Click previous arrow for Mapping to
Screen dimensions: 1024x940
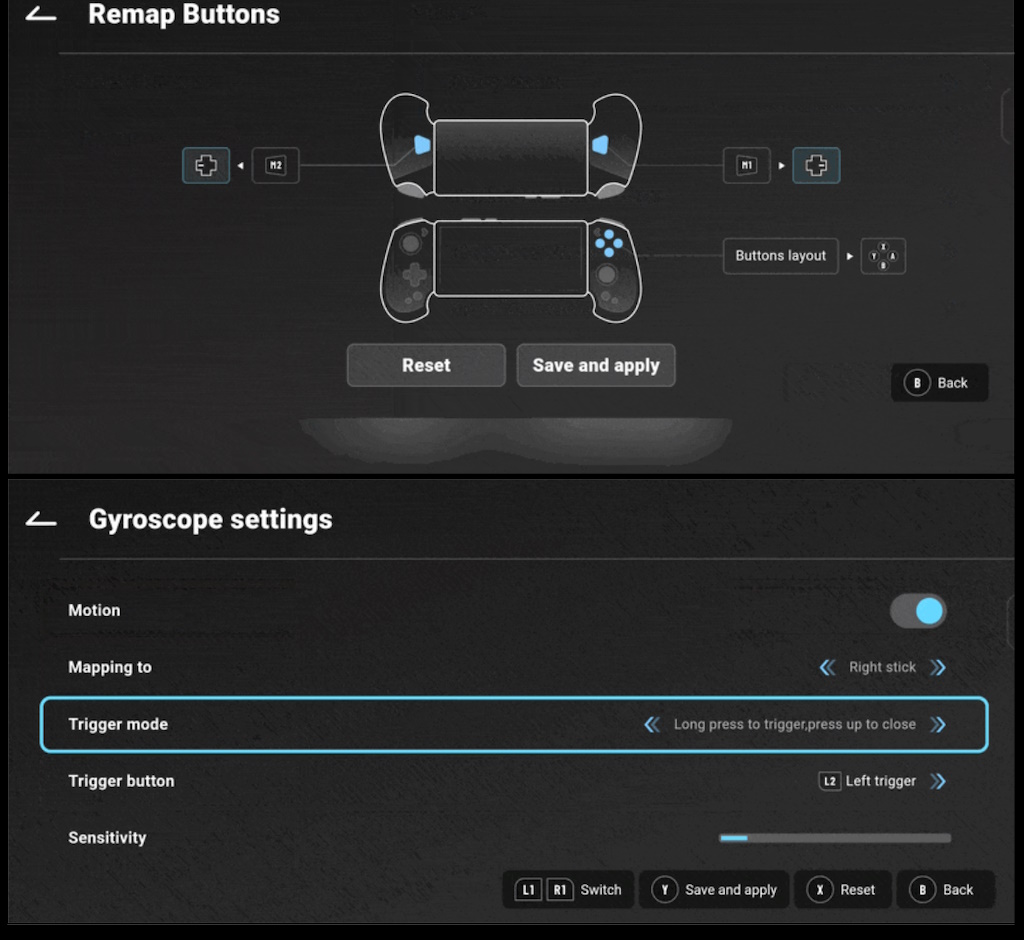click(827, 668)
